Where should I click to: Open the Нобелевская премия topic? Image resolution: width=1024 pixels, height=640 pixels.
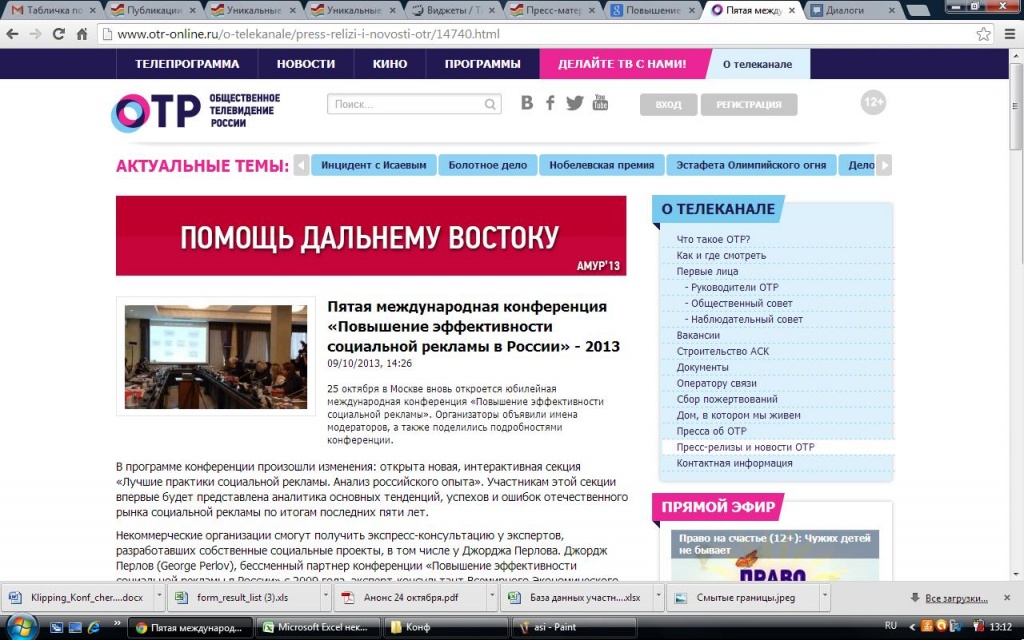(601, 165)
